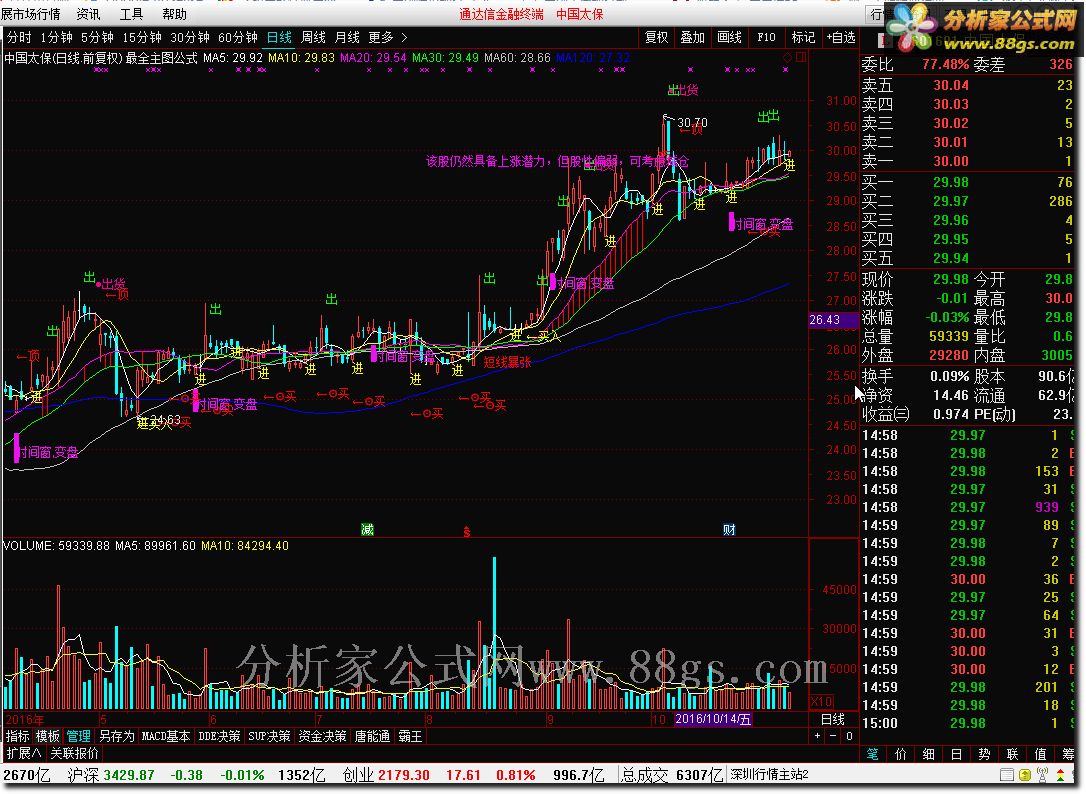
Task: Click 另存为 save-as option
Action: coord(116,736)
